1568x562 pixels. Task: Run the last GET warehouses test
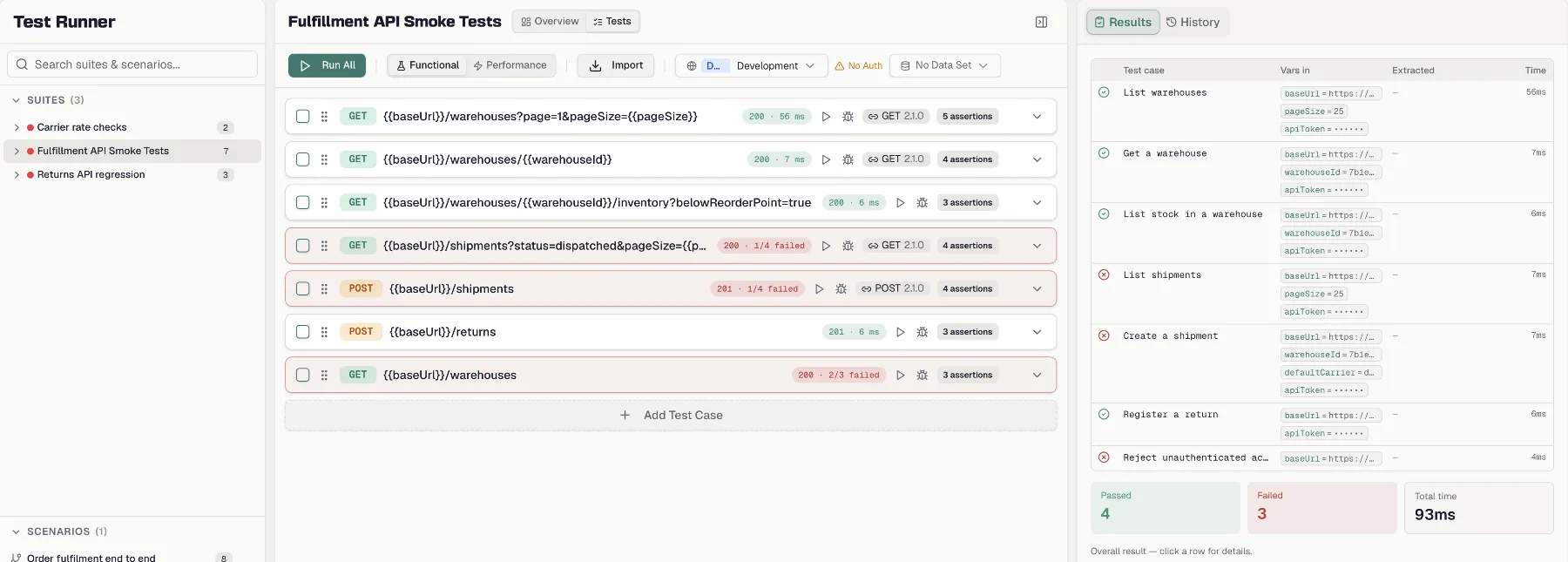[x=901, y=376]
